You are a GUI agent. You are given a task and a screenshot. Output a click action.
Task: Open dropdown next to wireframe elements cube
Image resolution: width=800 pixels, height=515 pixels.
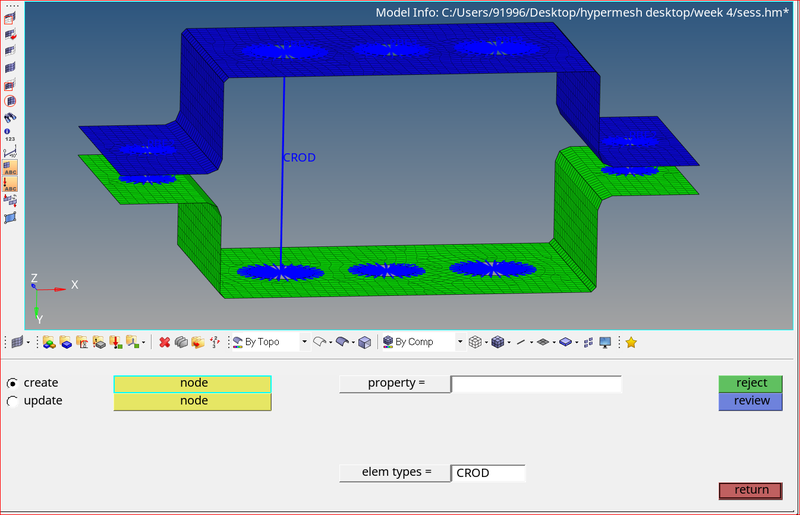(486, 342)
